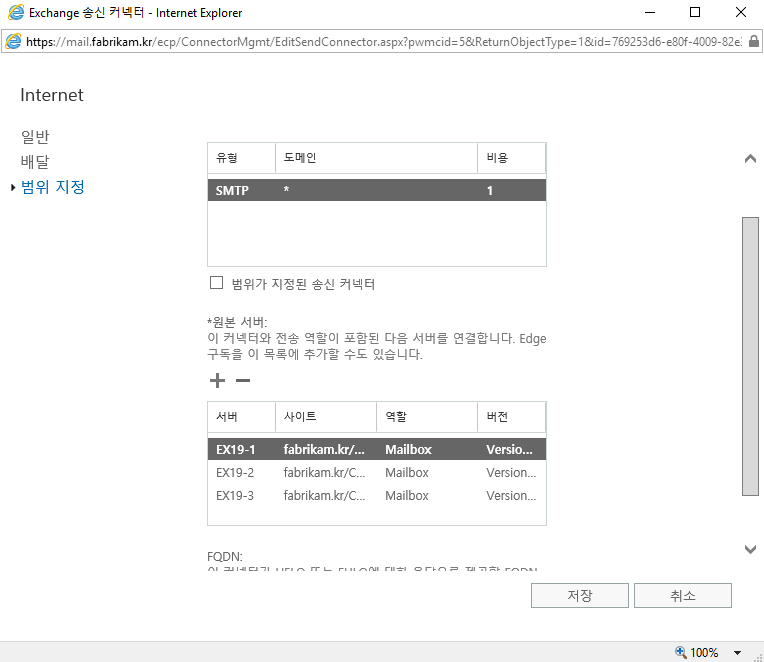The width and height of the screenshot is (764, 662).
Task: Click the minus icon to remove server
Action: coord(243,380)
